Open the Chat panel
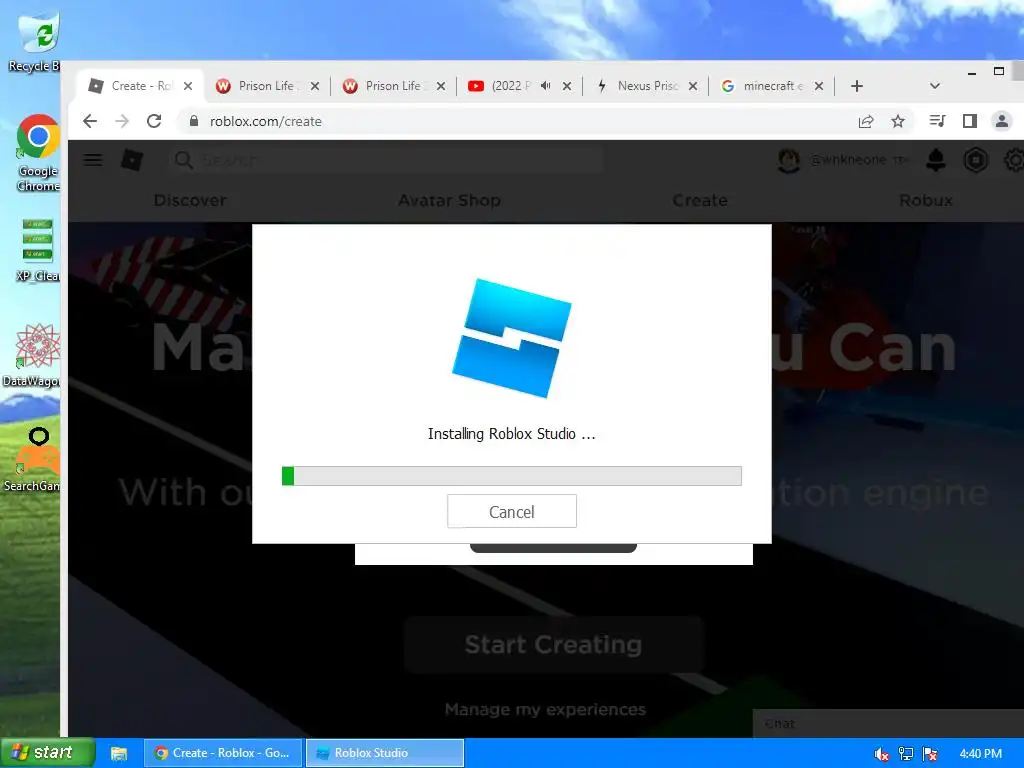Screen dimensions: 1024x768 point(888,724)
